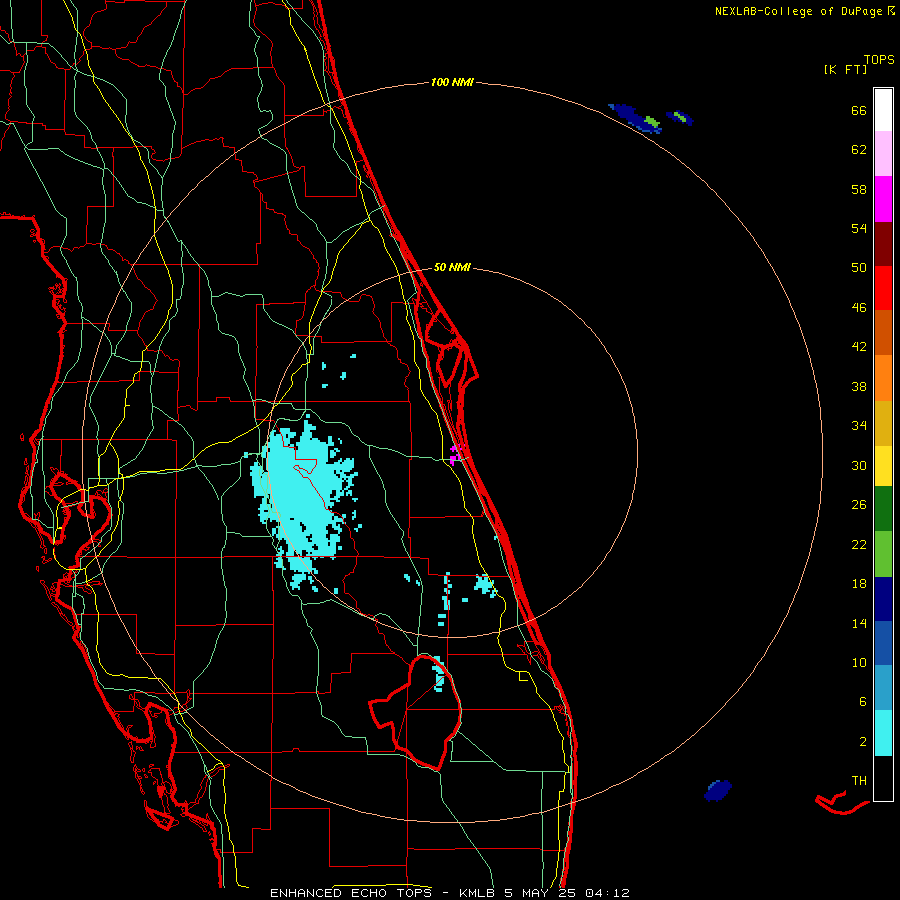
Task: Click the legend value 62
Action: click(859, 150)
